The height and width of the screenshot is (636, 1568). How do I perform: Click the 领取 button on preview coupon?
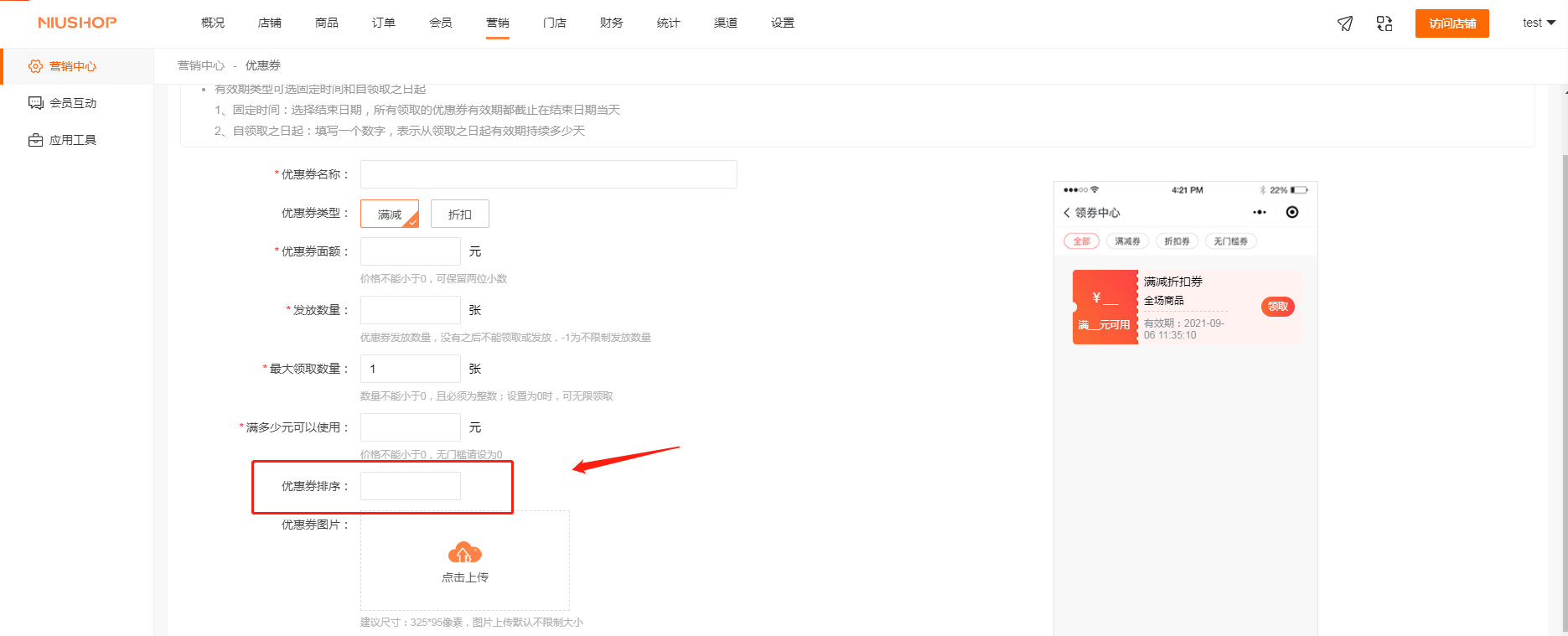pyautogui.click(x=1278, y=307)
